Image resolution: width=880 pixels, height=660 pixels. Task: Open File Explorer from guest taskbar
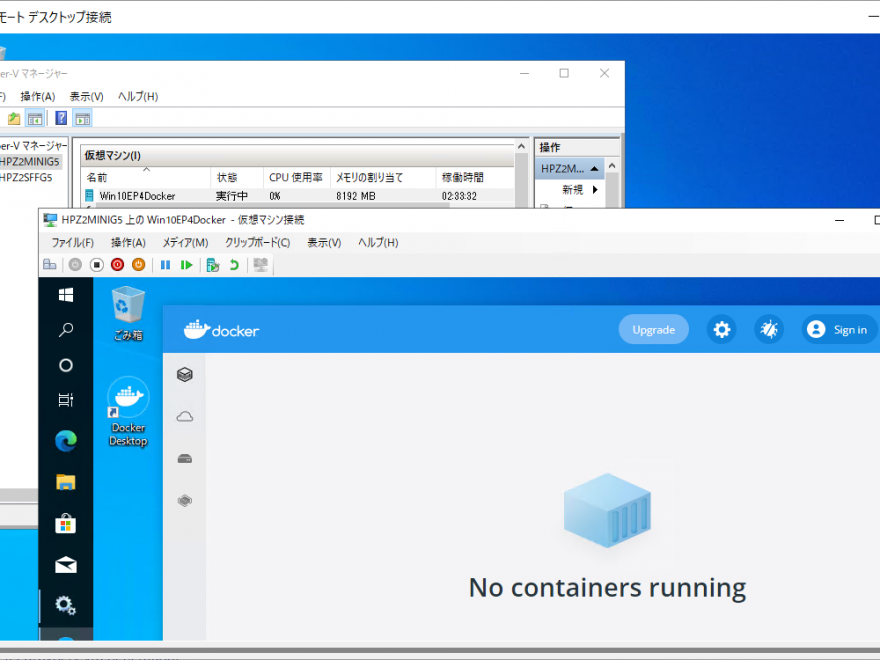(x=66, y=482)
